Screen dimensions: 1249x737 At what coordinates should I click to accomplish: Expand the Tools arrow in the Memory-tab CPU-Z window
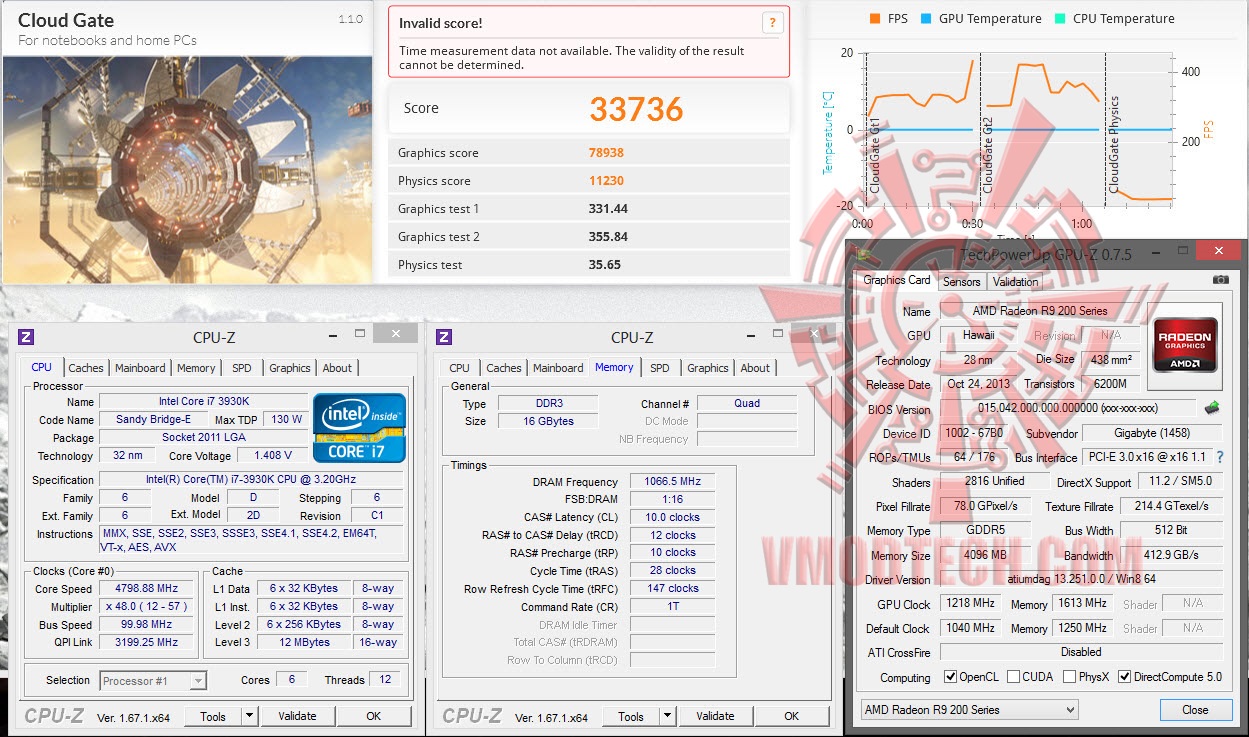[668, 716]
